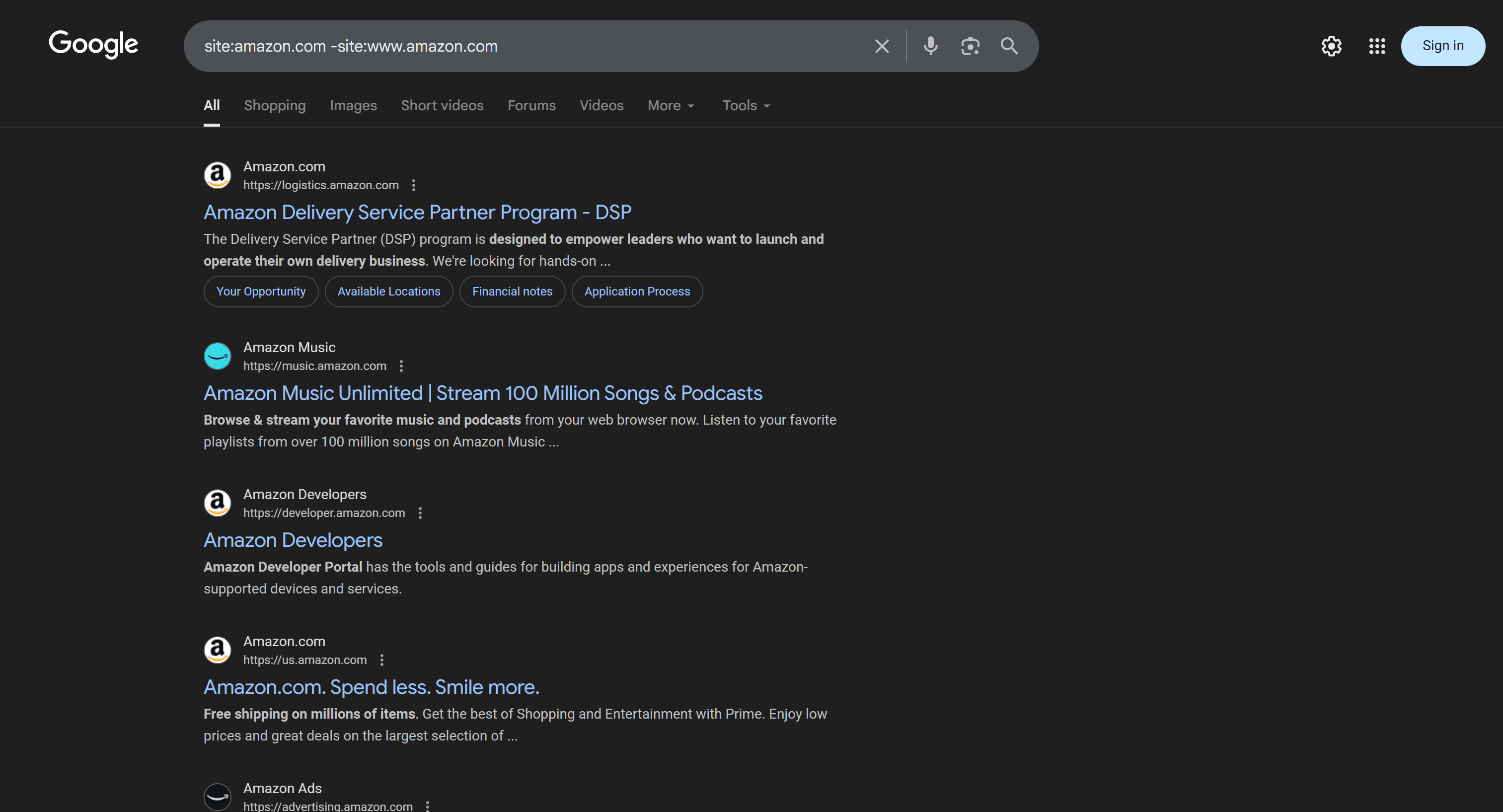The image size is (1503, 812).
Task: Click the Available Locations sitelink chip
Action: tap(388, 291)
